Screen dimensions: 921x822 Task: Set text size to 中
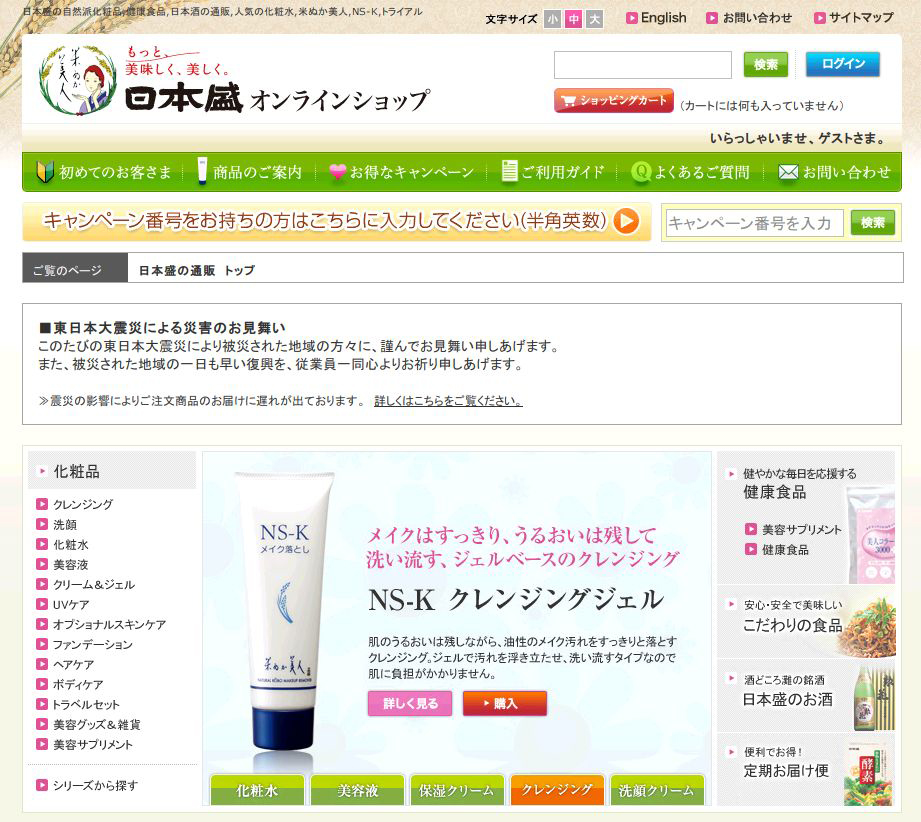point(574,19)
